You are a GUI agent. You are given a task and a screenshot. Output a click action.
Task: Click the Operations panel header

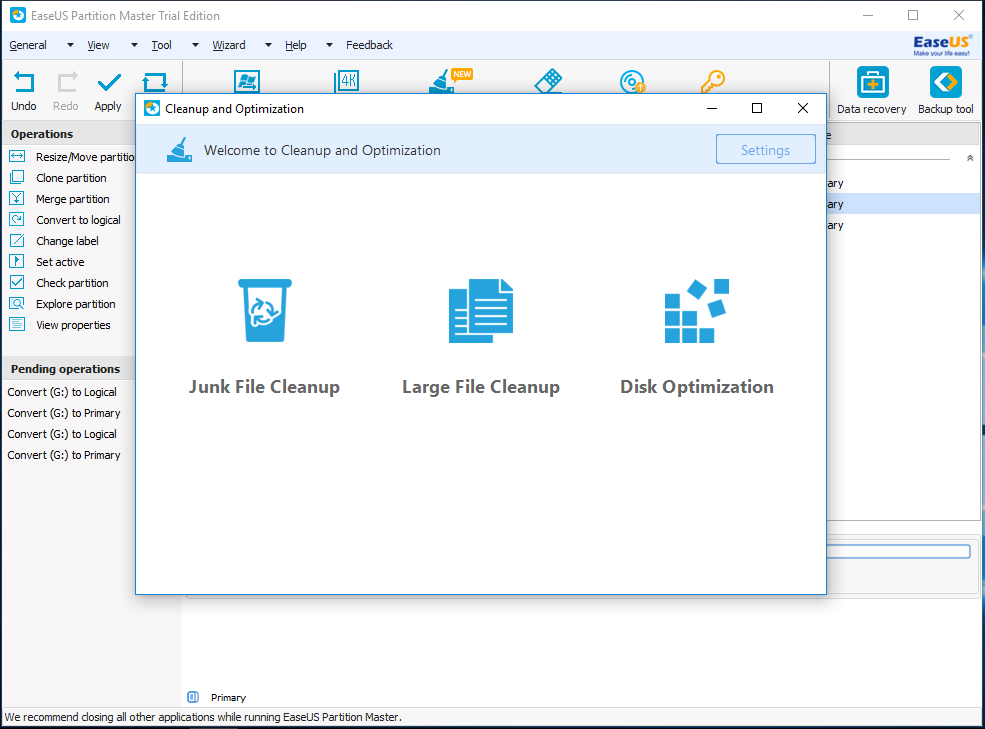coord(42,134)
